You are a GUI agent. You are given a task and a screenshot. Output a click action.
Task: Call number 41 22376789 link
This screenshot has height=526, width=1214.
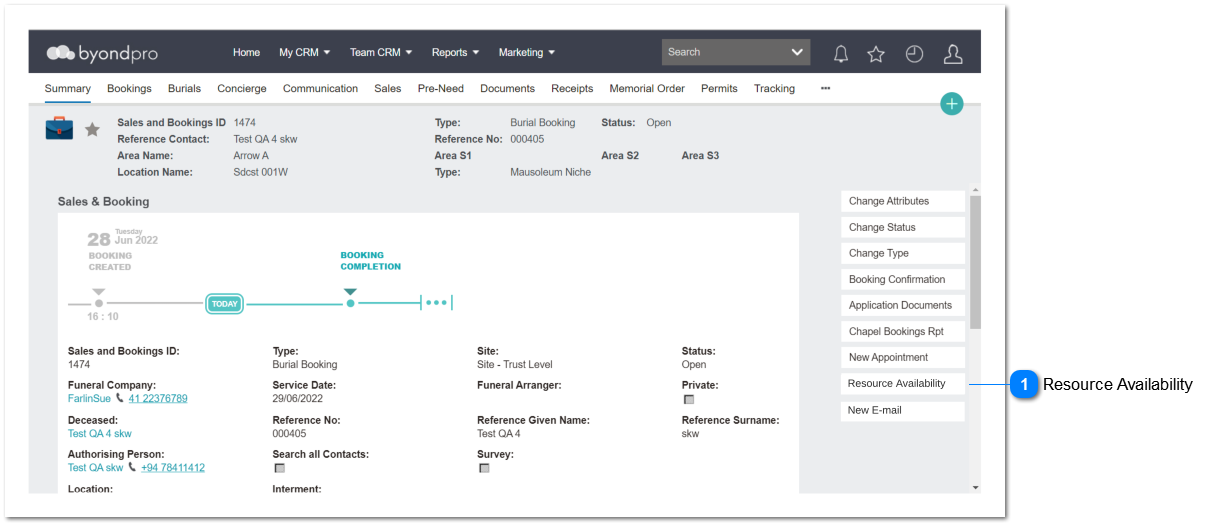coord(158,398)
